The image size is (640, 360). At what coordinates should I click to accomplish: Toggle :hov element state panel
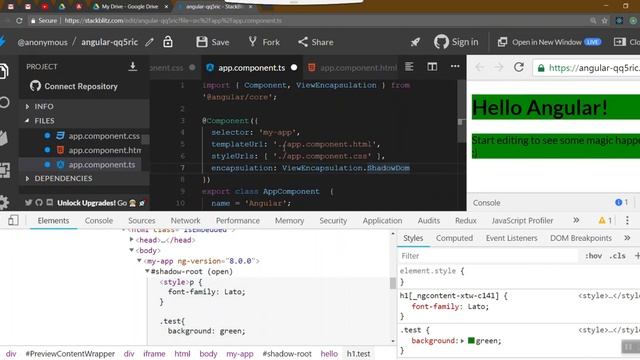pyautogui.click(x=593, y=256)
